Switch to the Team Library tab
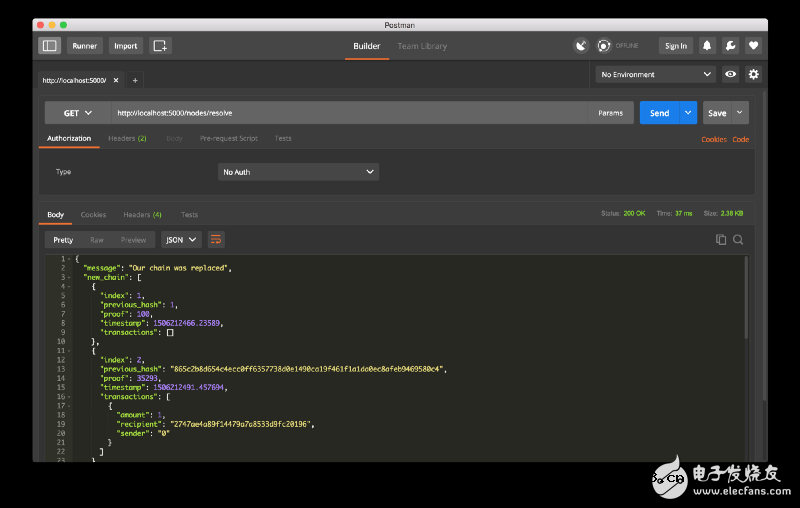 (422, 46)
